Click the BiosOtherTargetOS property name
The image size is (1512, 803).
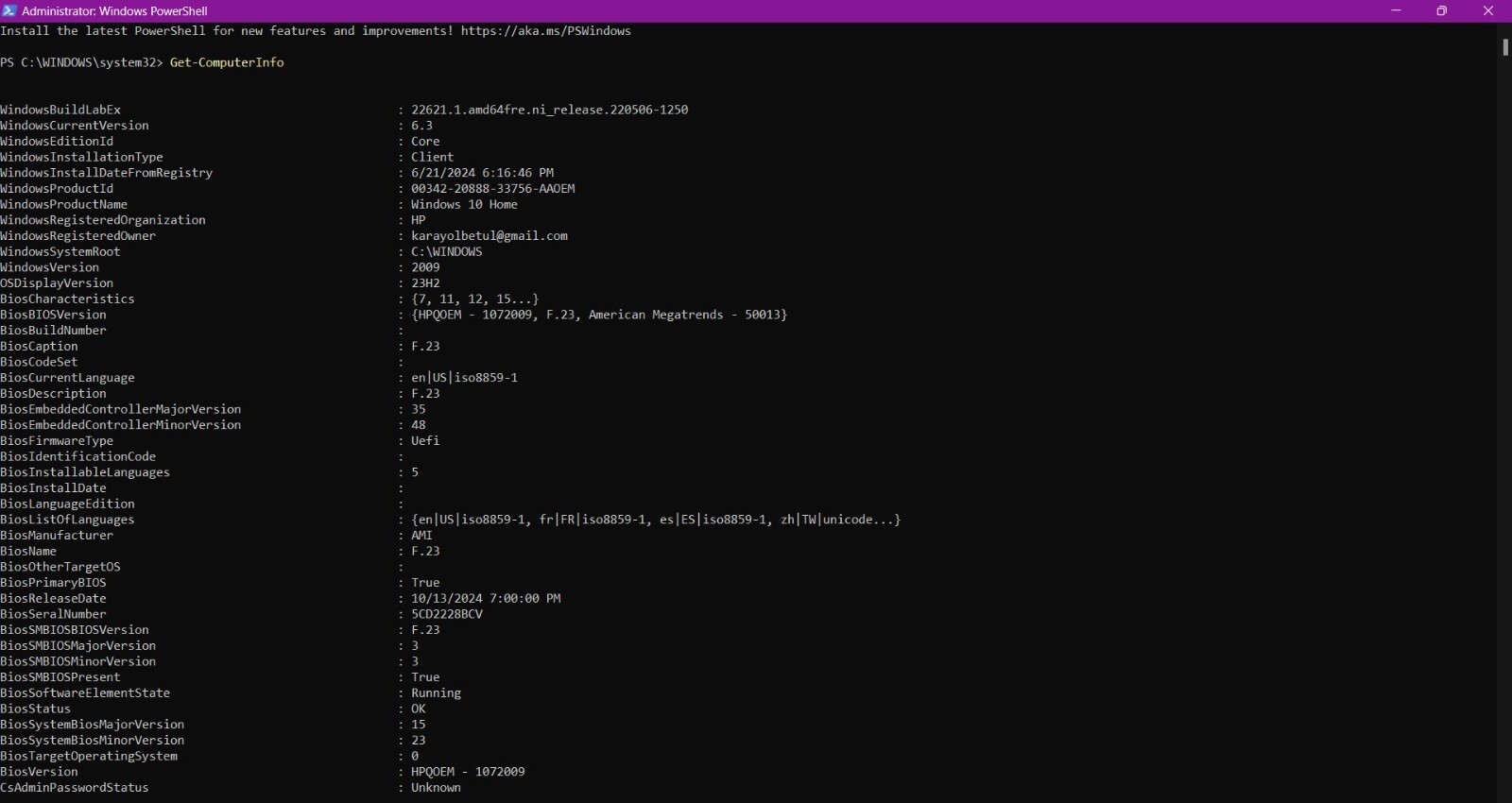(x=60, y=567)
